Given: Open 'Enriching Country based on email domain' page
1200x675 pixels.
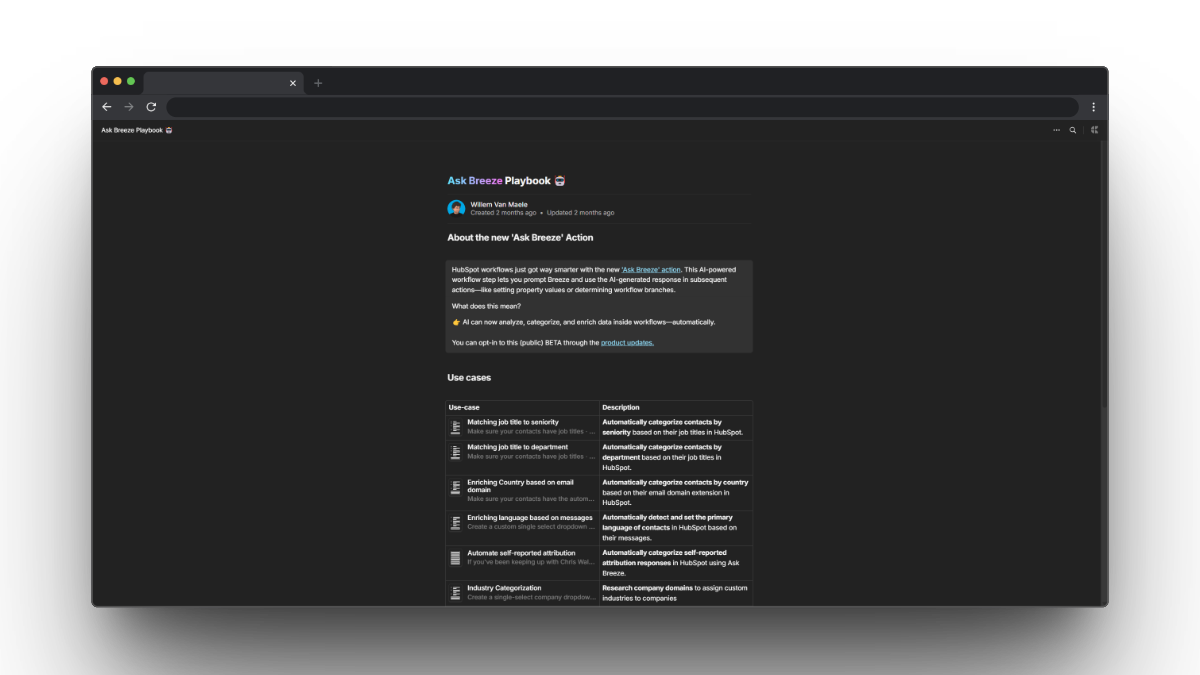Looking at the screenshot, I should [520, 487].
